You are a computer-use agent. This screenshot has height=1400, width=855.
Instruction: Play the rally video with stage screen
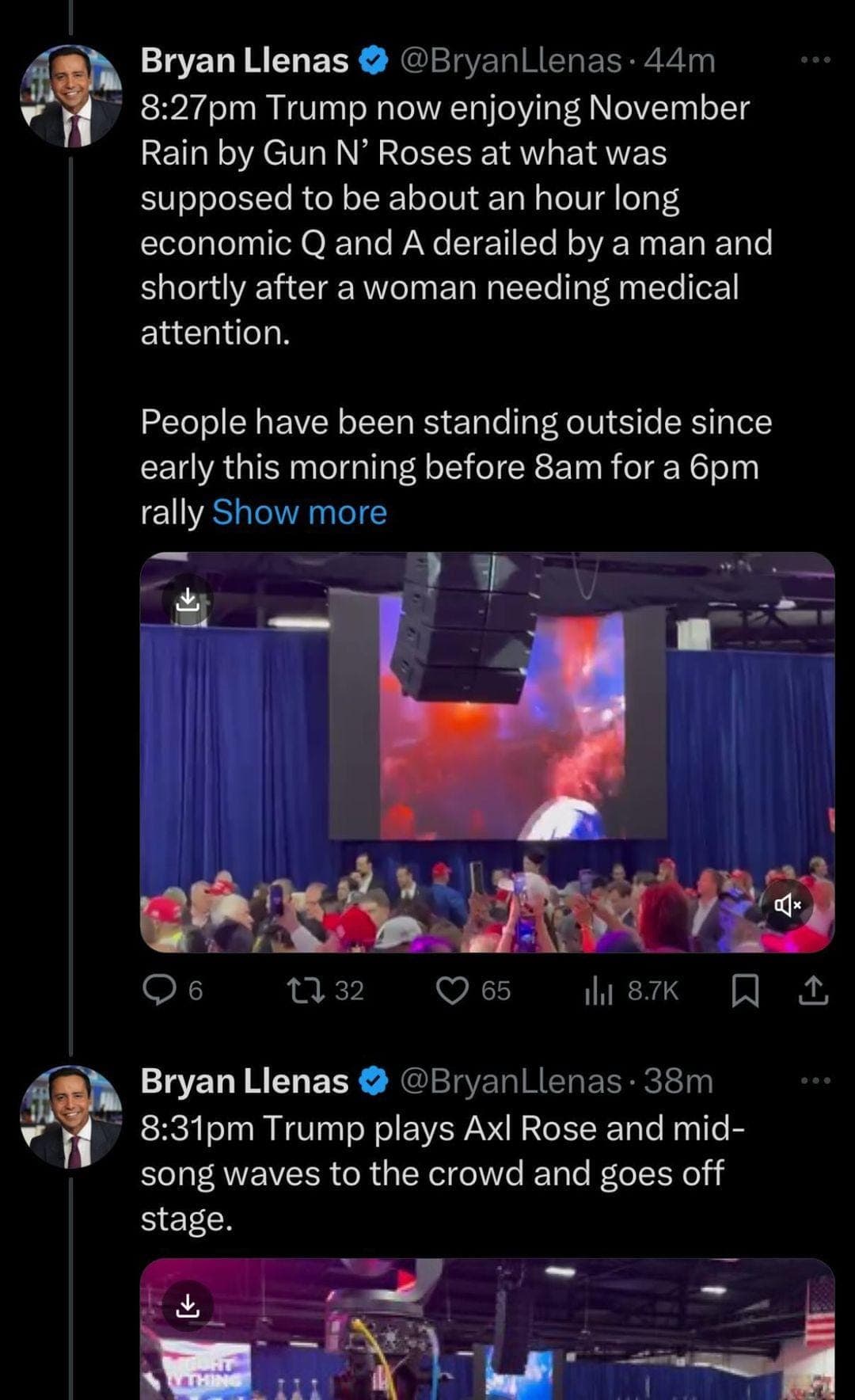point(487,752)
